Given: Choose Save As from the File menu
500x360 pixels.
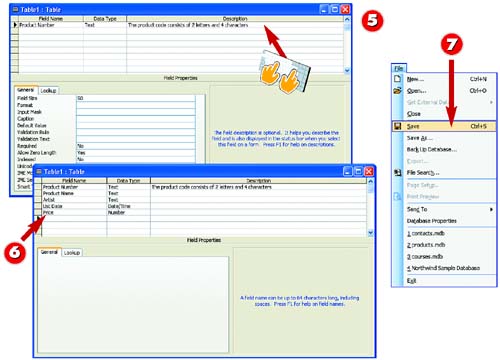Looking at the screenshot, I should click(419, 138).
